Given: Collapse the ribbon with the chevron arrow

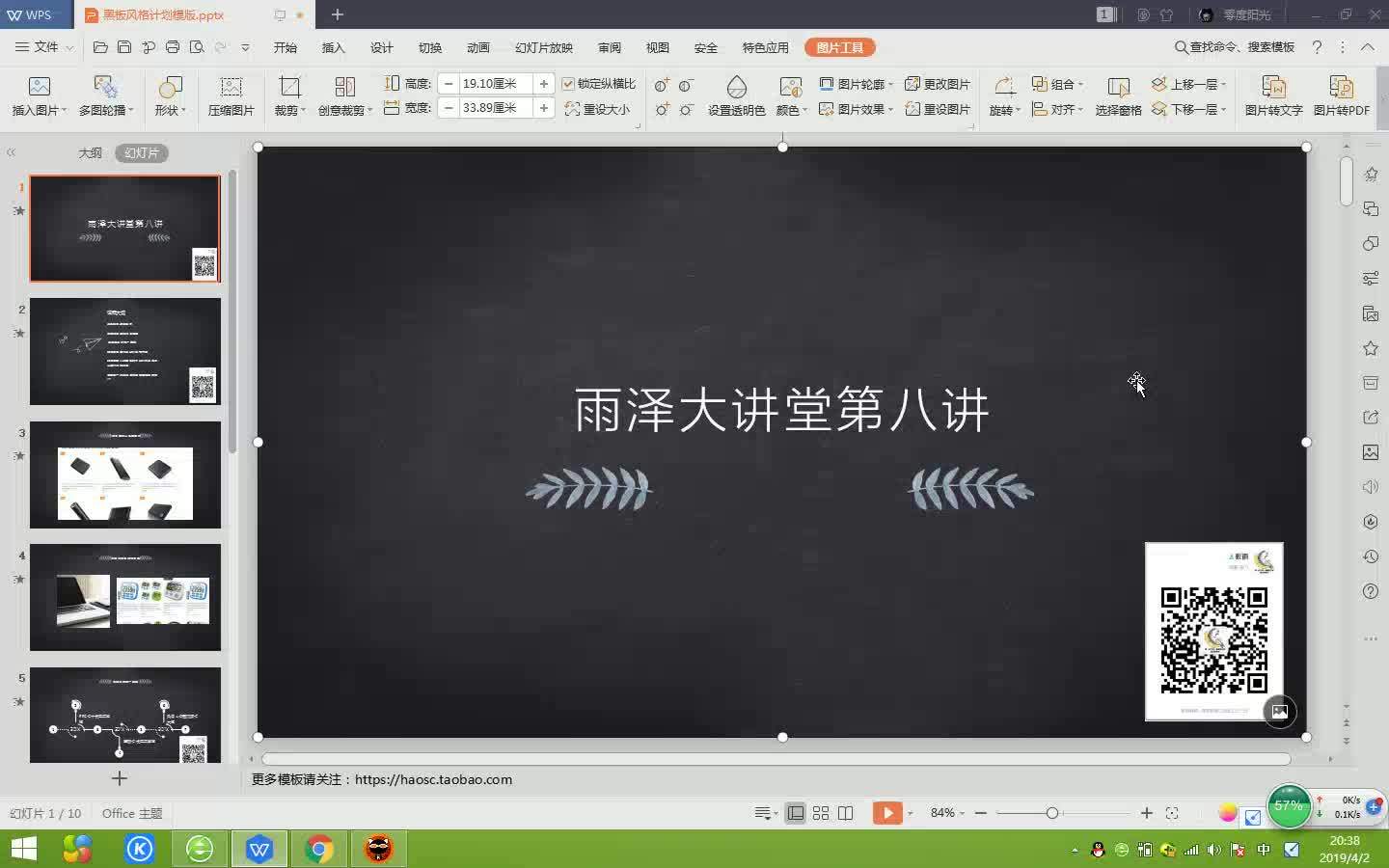Looking at the screenshot, I should tap(1368, 47).
